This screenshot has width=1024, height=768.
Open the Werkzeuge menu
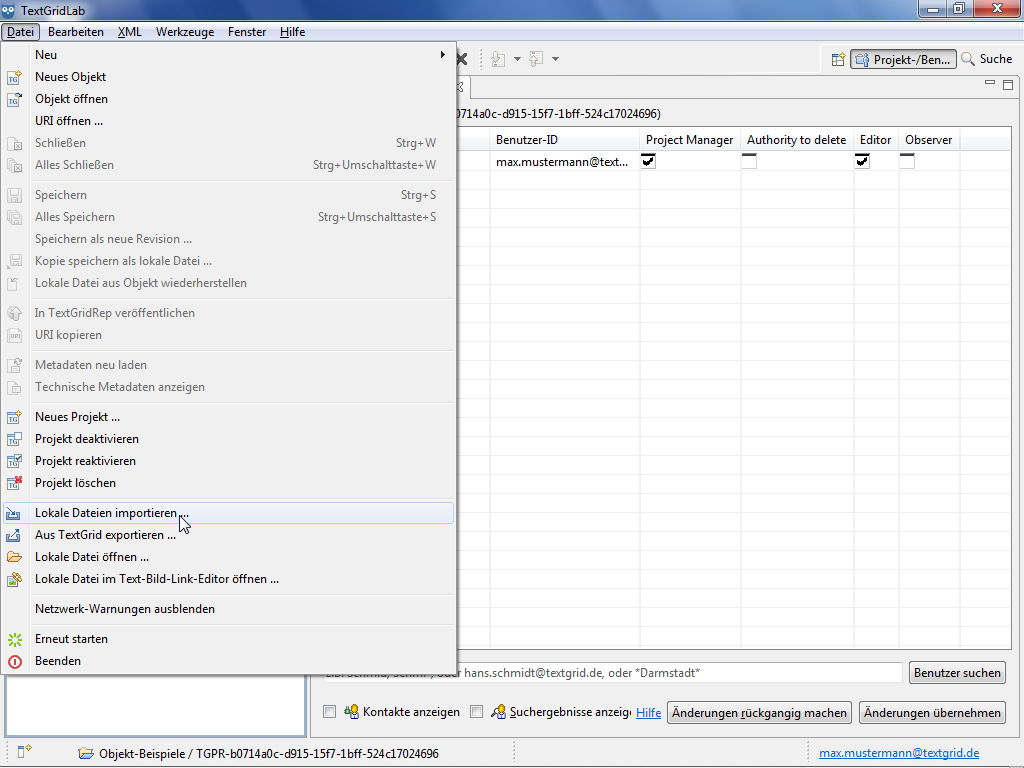[184, 32]
